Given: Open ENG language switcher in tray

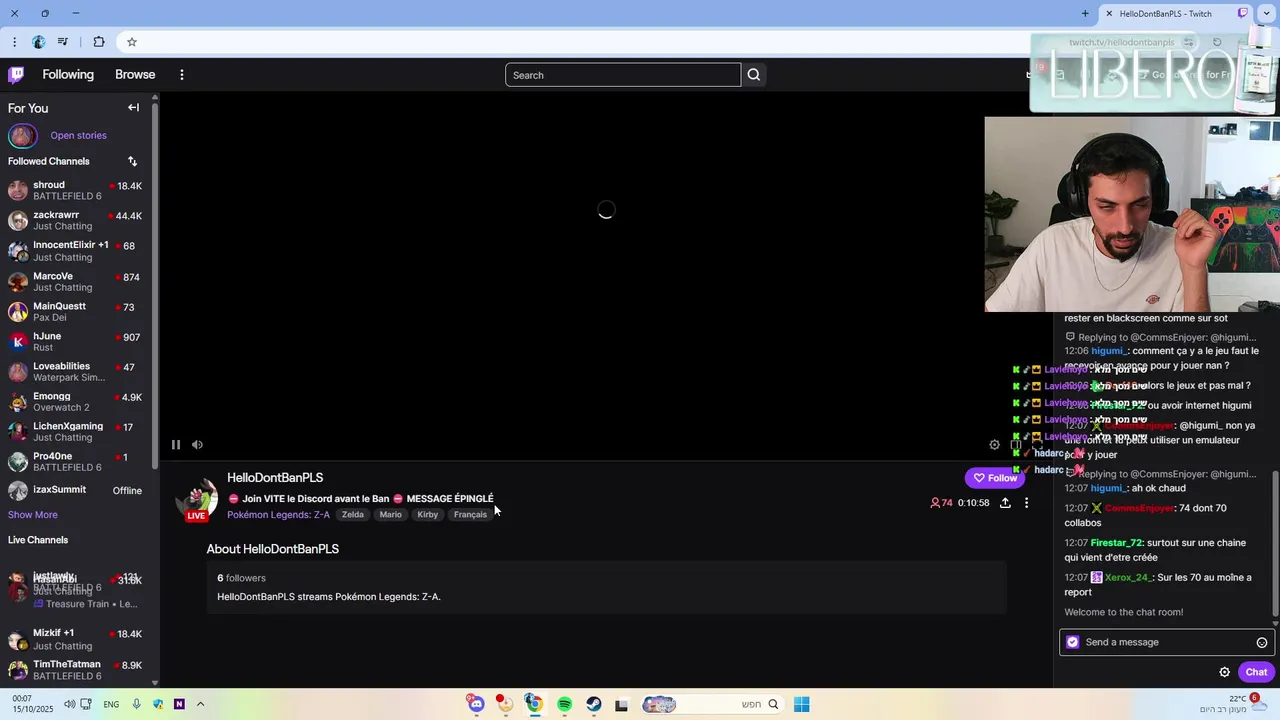Looking at the screenshot, I should 111,705.
